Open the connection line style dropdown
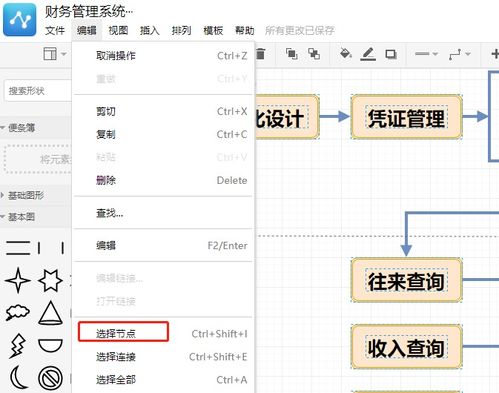This screenshot has width=499, height=393. (426, 54)
